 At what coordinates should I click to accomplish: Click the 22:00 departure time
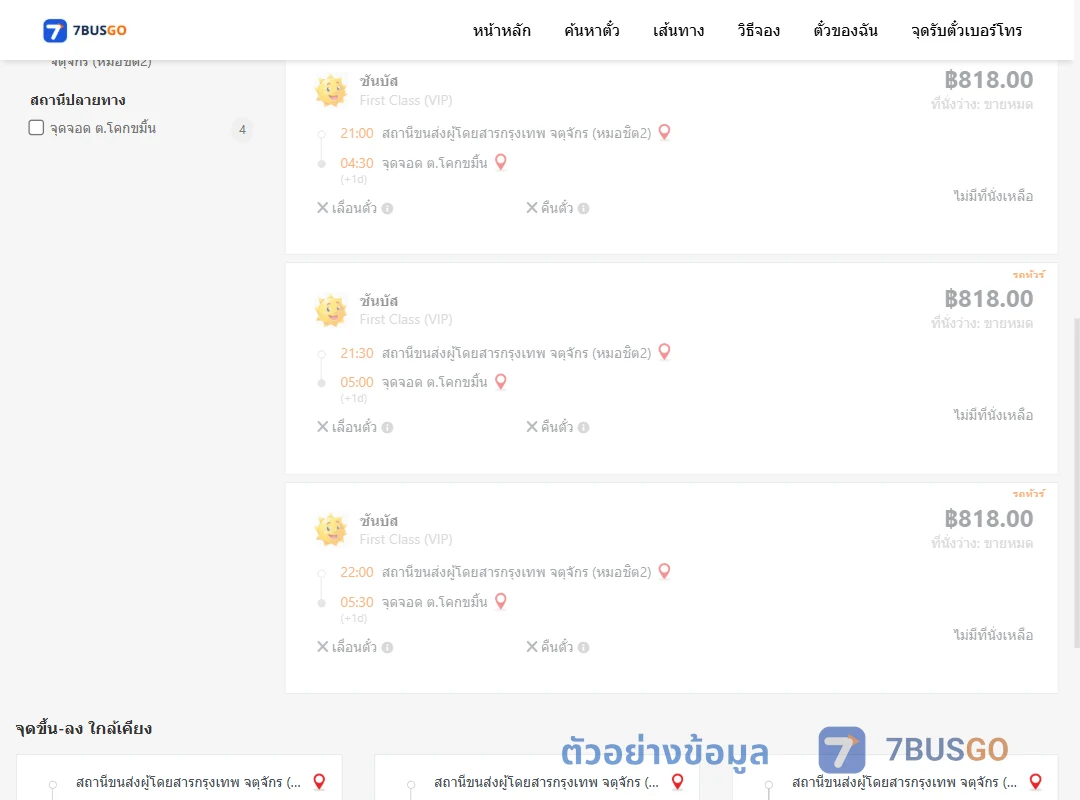[x=357, y=573]
